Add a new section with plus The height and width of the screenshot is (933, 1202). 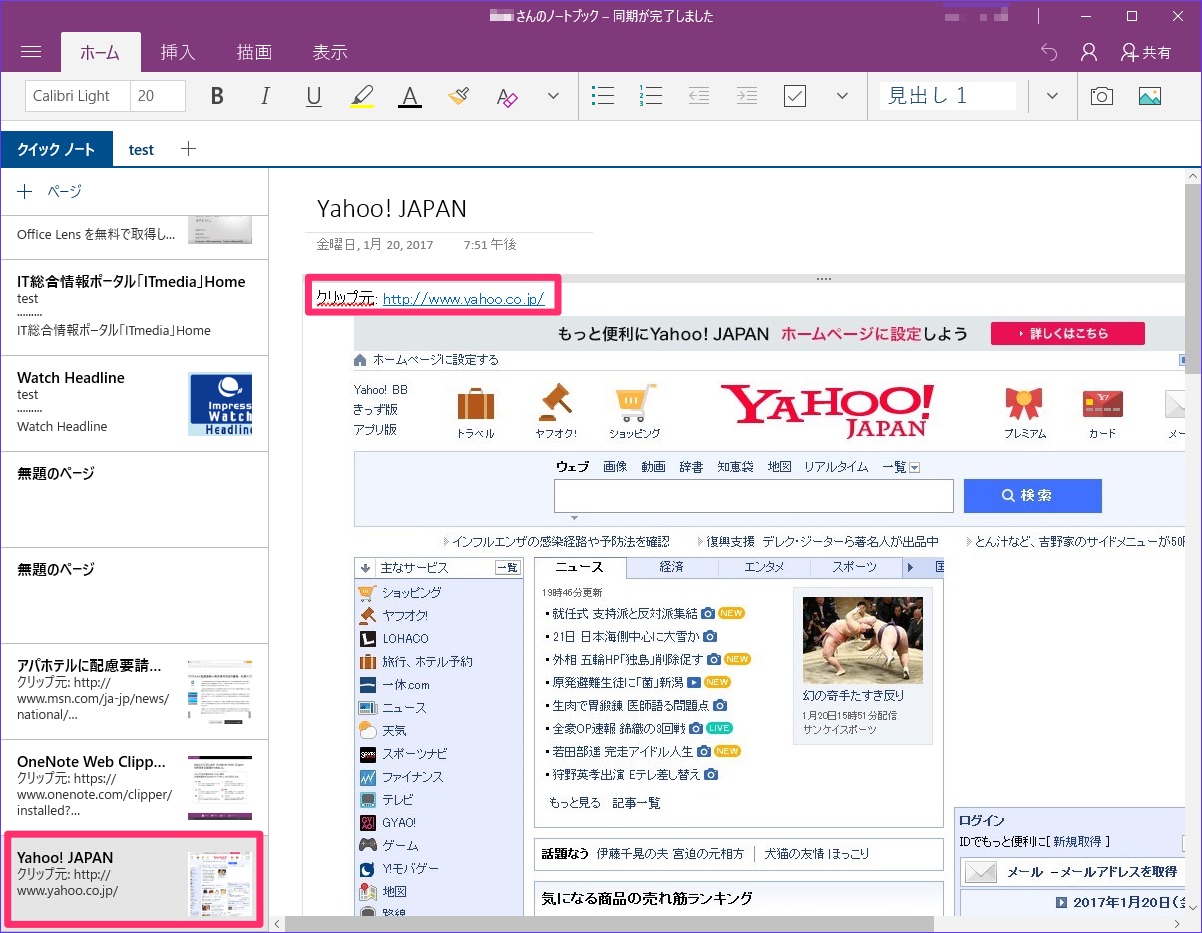[x=188, y=149]
